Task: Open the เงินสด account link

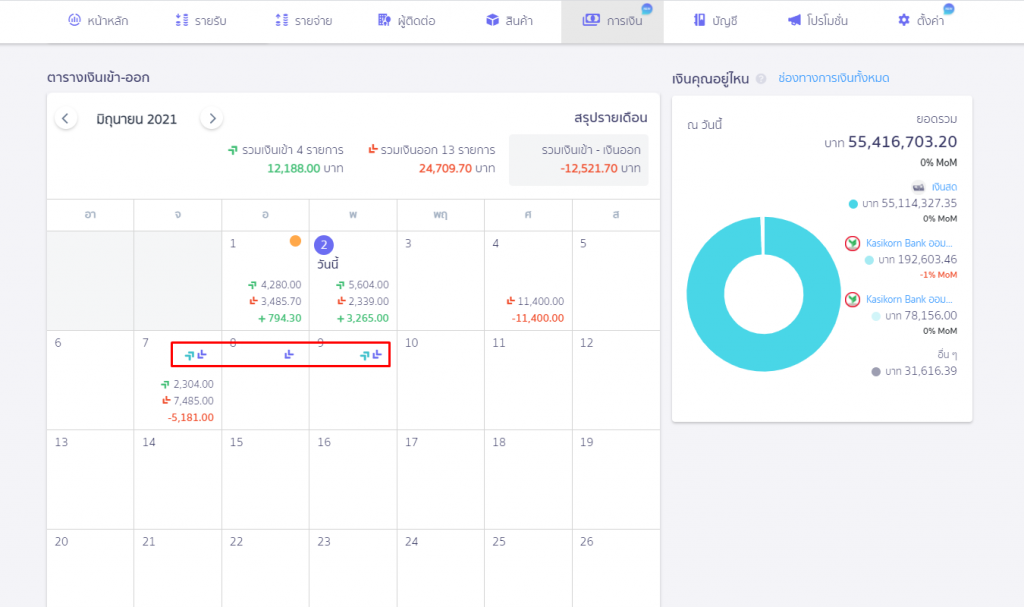Action: 944,187
